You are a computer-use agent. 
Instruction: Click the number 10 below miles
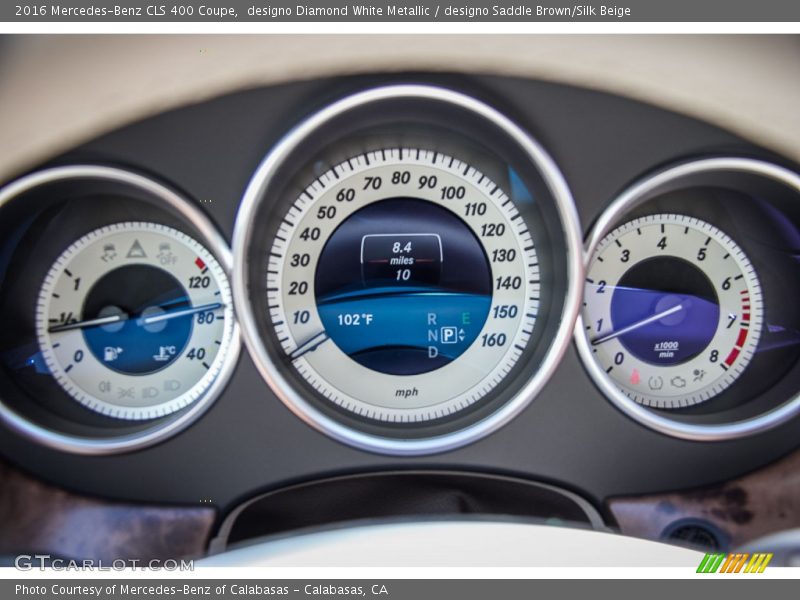[403, 275]
